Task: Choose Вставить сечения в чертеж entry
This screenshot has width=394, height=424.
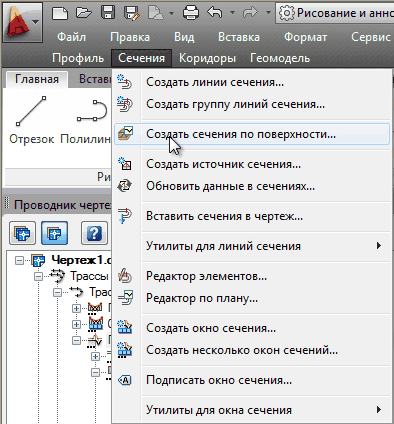Action: point(252,216)
